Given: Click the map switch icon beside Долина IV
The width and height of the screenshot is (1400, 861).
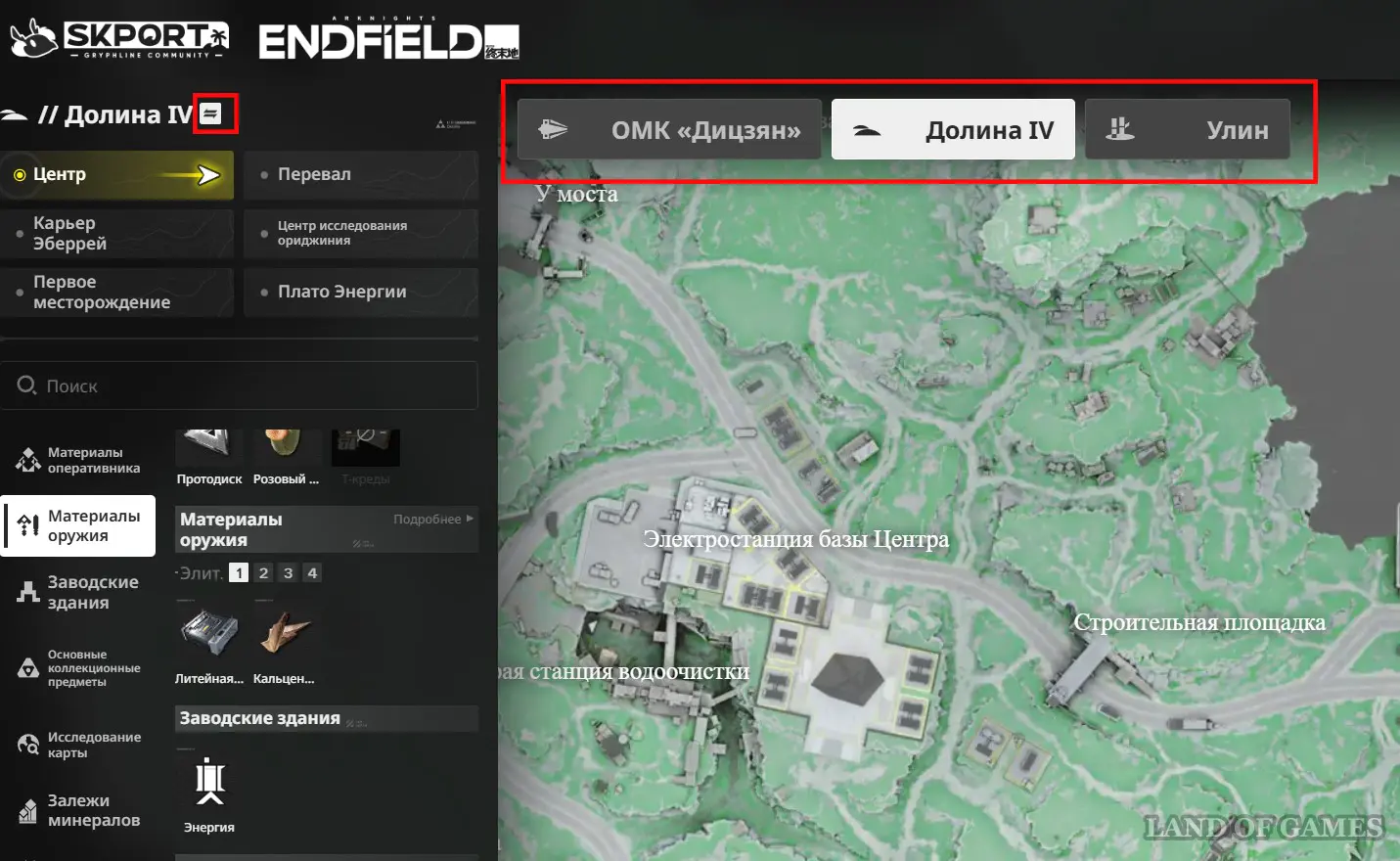Looking at the screenshot, I should [x=211, y=113].
